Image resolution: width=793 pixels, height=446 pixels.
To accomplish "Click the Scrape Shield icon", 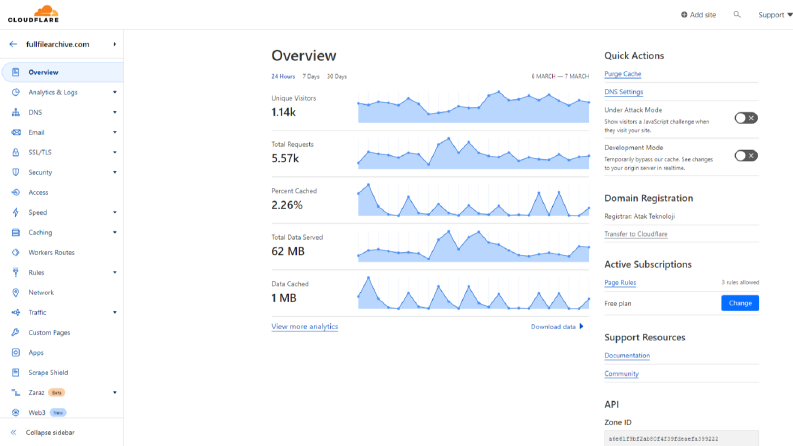I will (x=16, y=373).
